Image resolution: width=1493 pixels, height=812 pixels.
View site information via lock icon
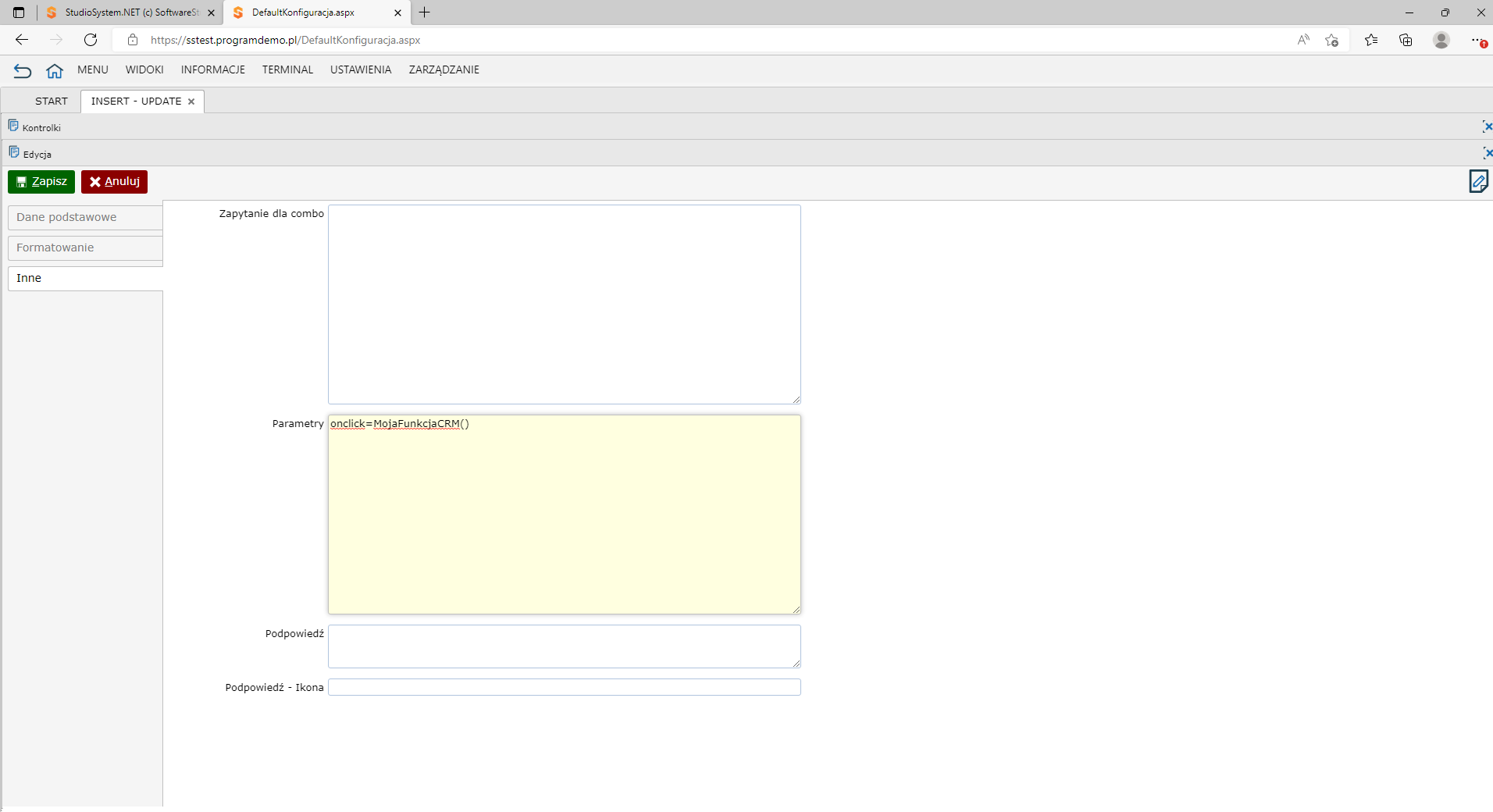133,40
